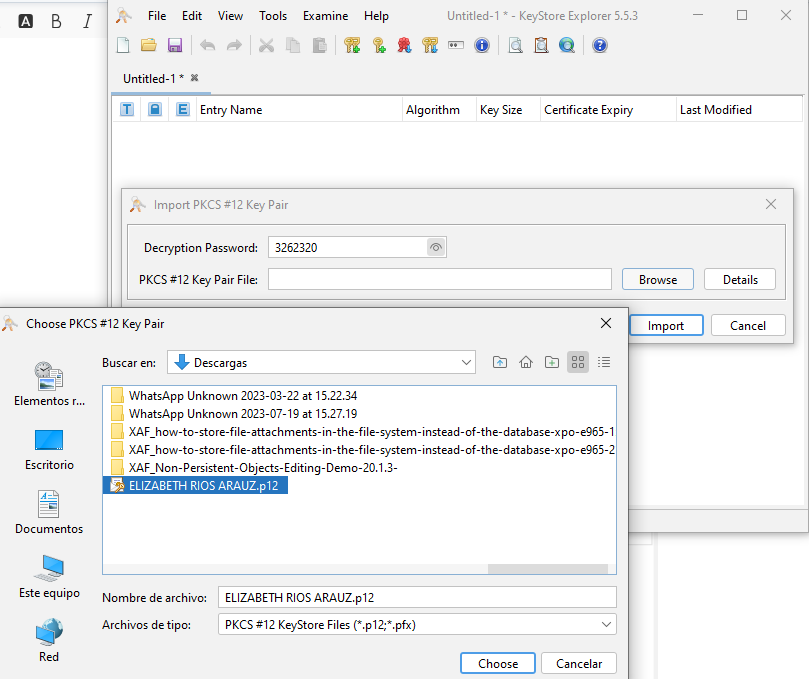
Task: Open Documentos shortcut in file chooser
Action: pos(49,512)
